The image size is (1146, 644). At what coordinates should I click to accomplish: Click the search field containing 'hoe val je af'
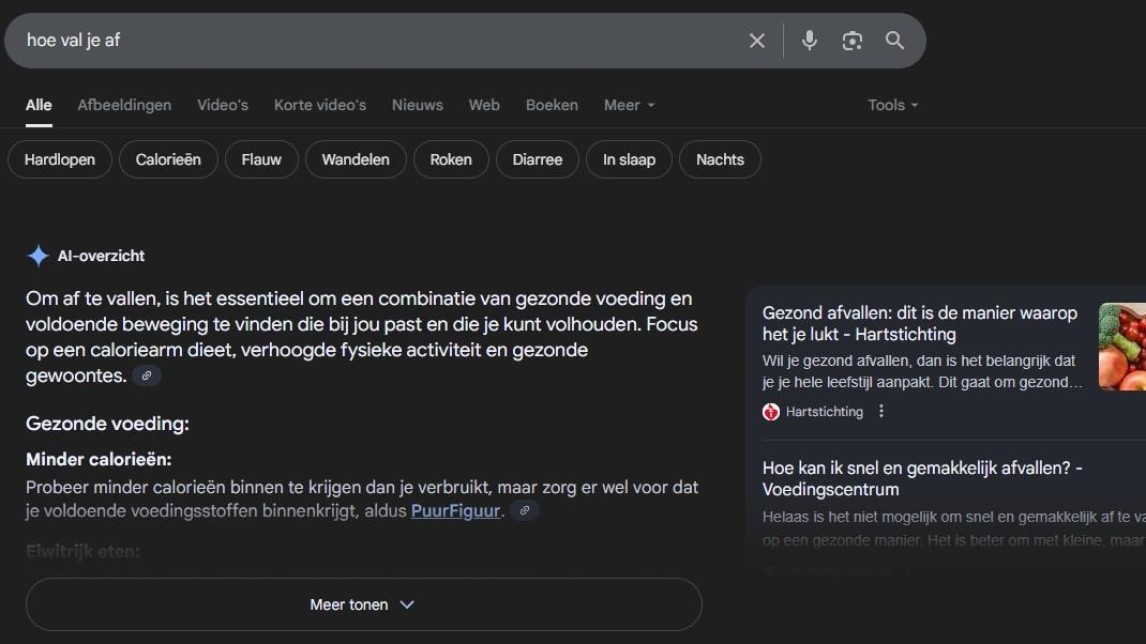(x=370, y=40)
